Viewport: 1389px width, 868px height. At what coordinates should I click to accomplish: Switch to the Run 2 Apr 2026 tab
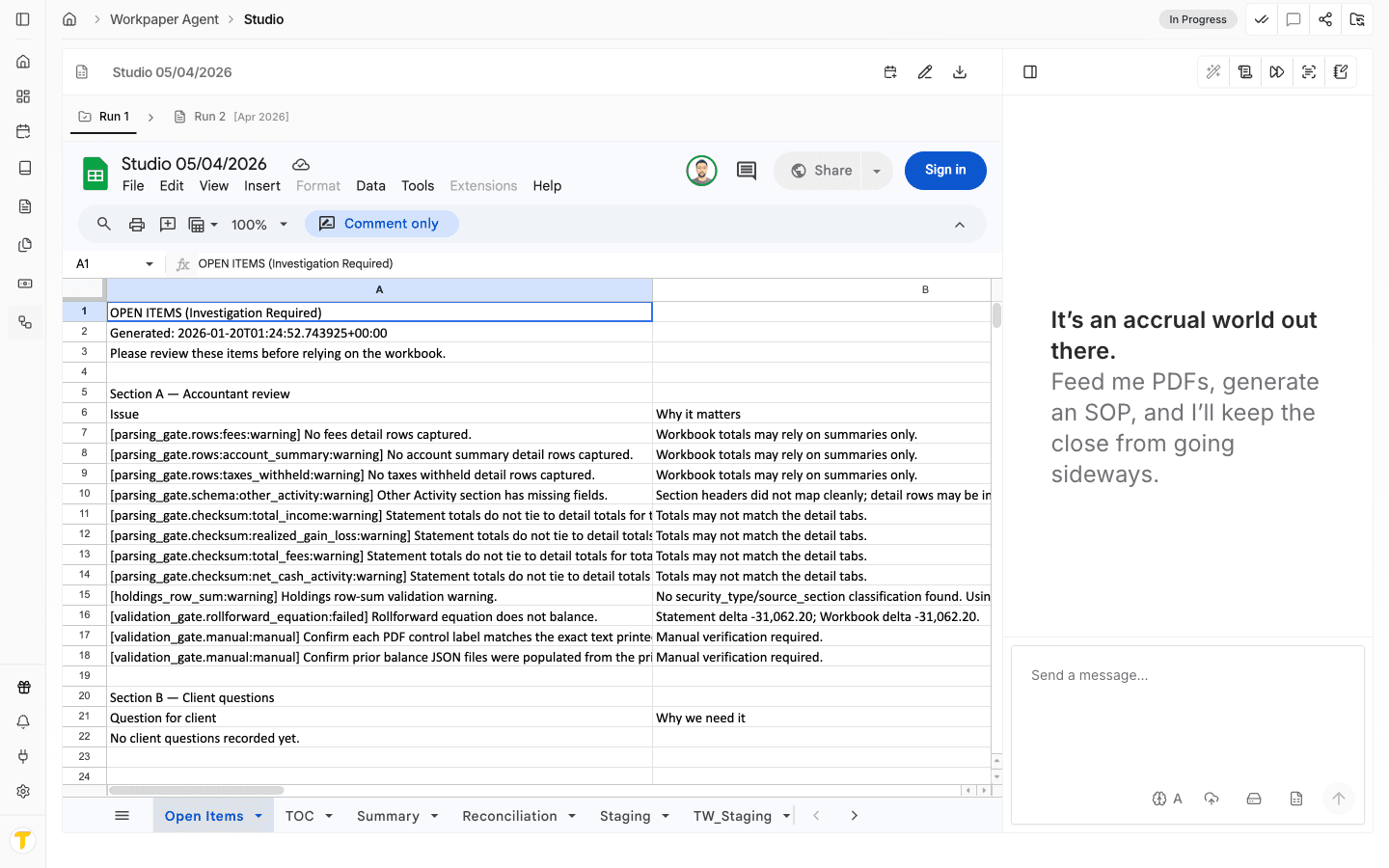pos(231,117)
